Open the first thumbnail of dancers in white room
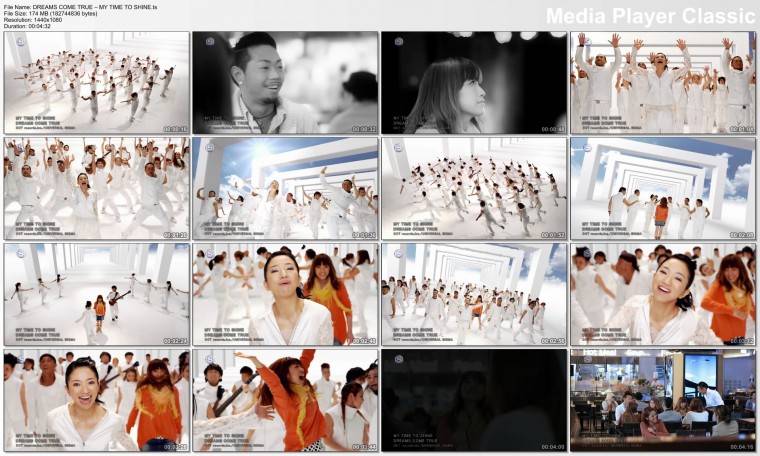 [x=96, y=82]
